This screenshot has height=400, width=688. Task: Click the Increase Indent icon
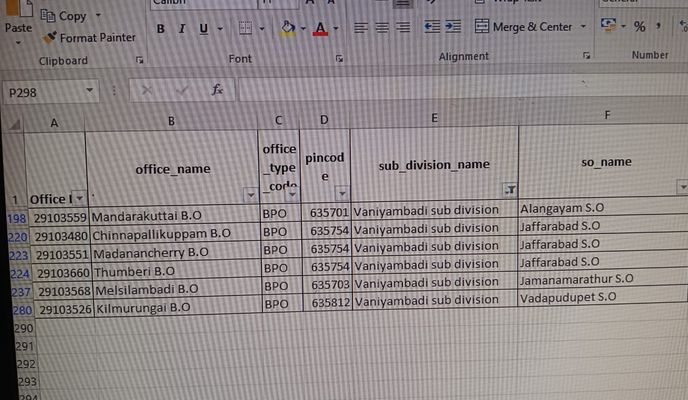click(453, 27)
